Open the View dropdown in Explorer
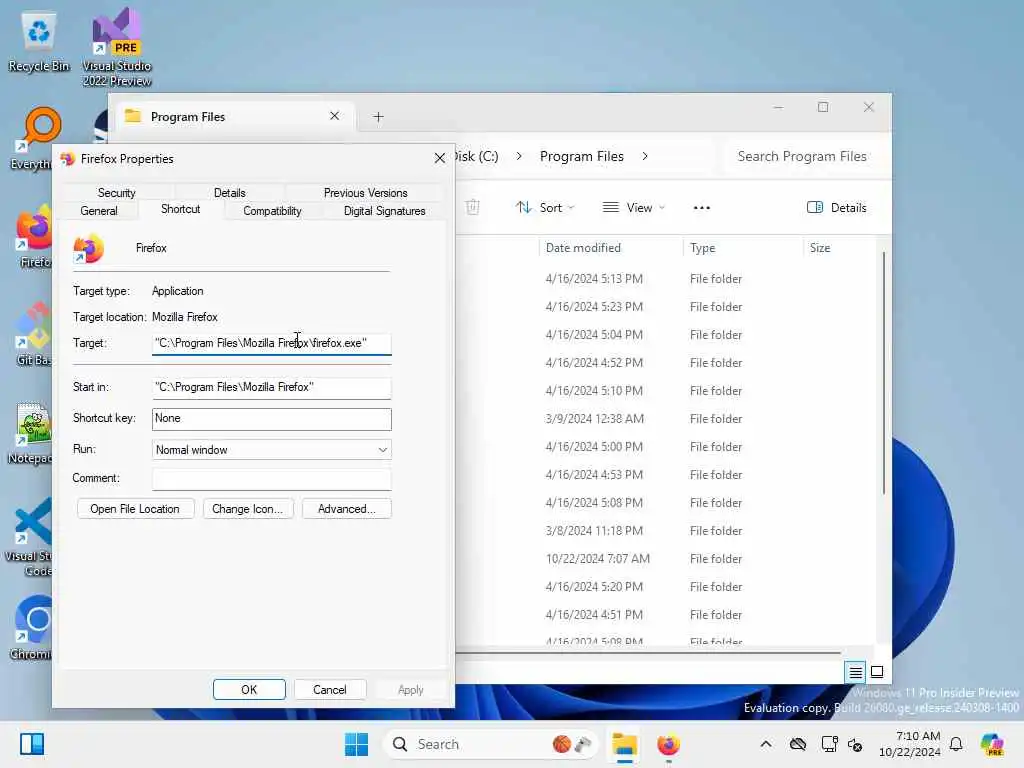The width and height of the screenshot is (1024, 768). (x=633, y=208)
